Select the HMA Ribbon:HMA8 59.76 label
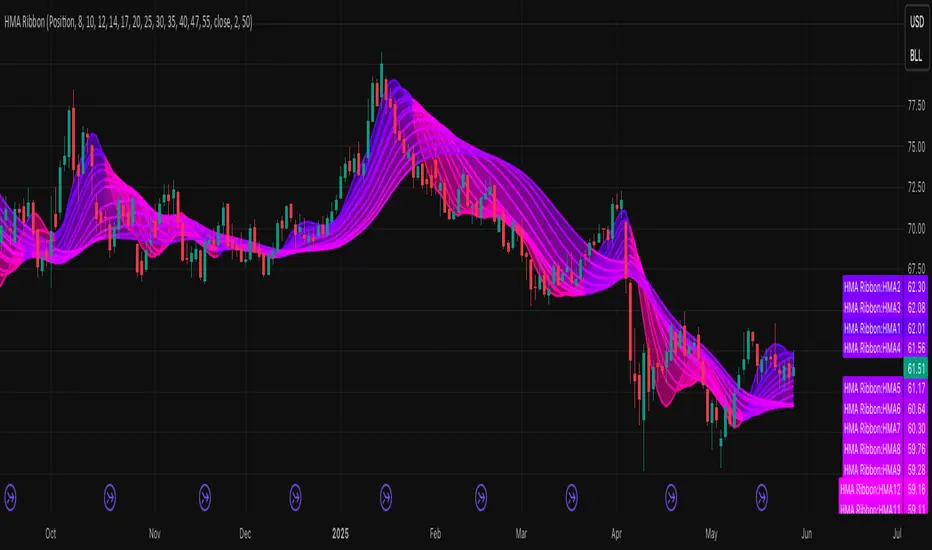 point(884,449)
